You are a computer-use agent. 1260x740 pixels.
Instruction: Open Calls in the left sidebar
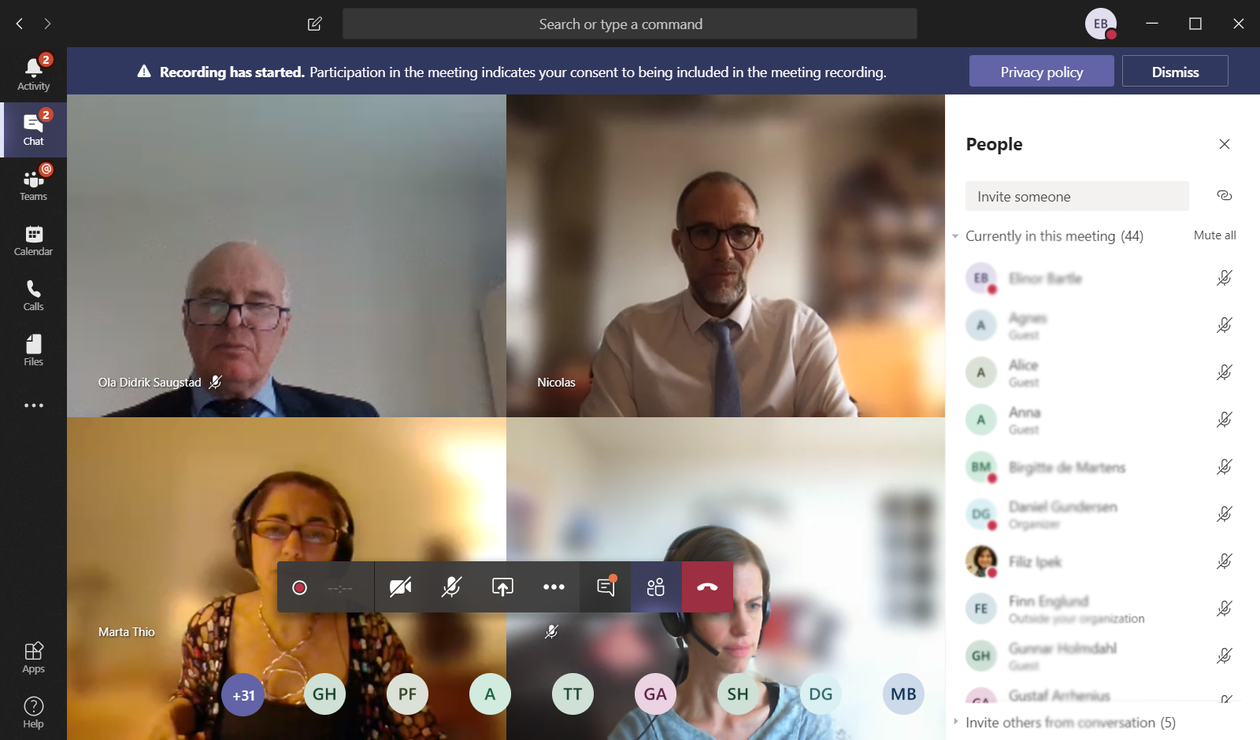coord(33,295)
